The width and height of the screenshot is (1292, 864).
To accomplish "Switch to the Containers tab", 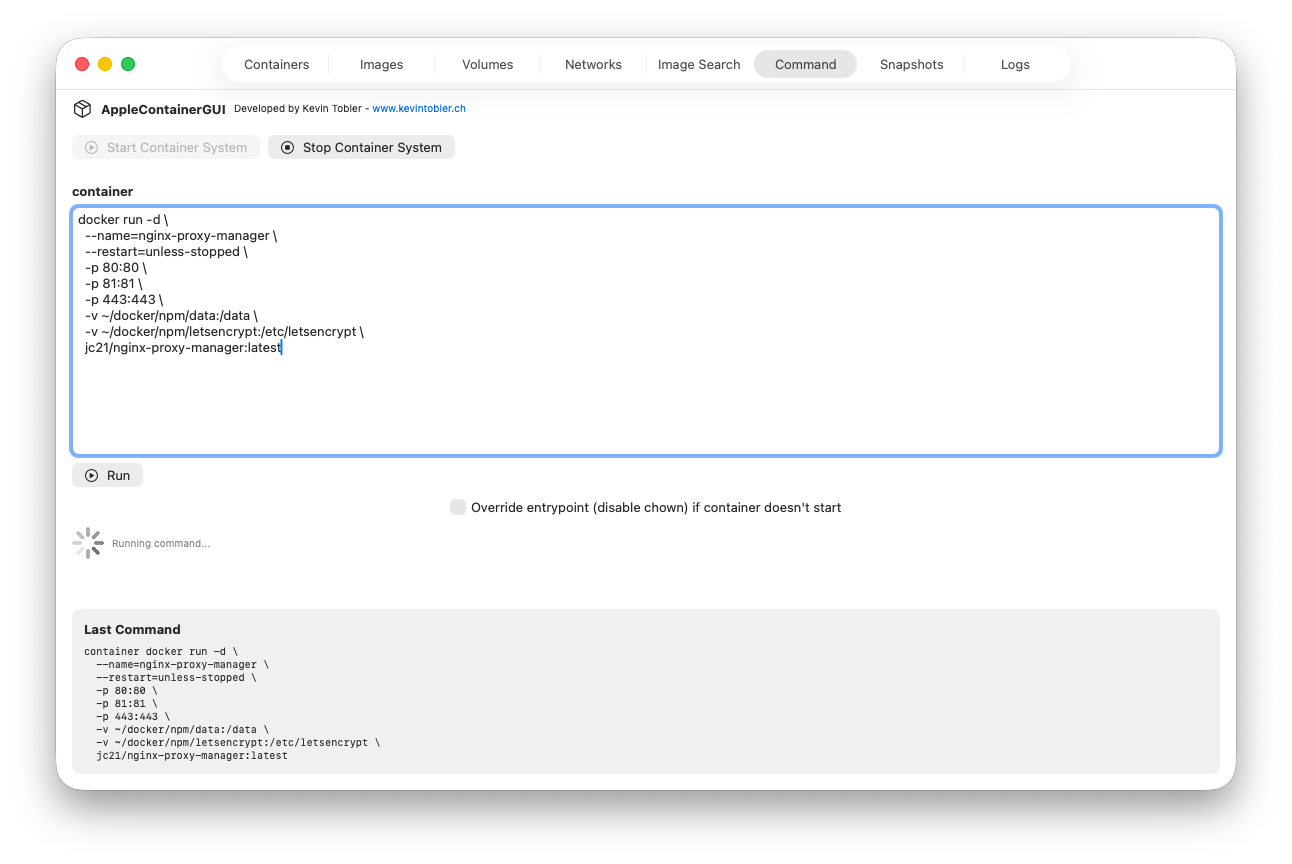I will (276, 63).
